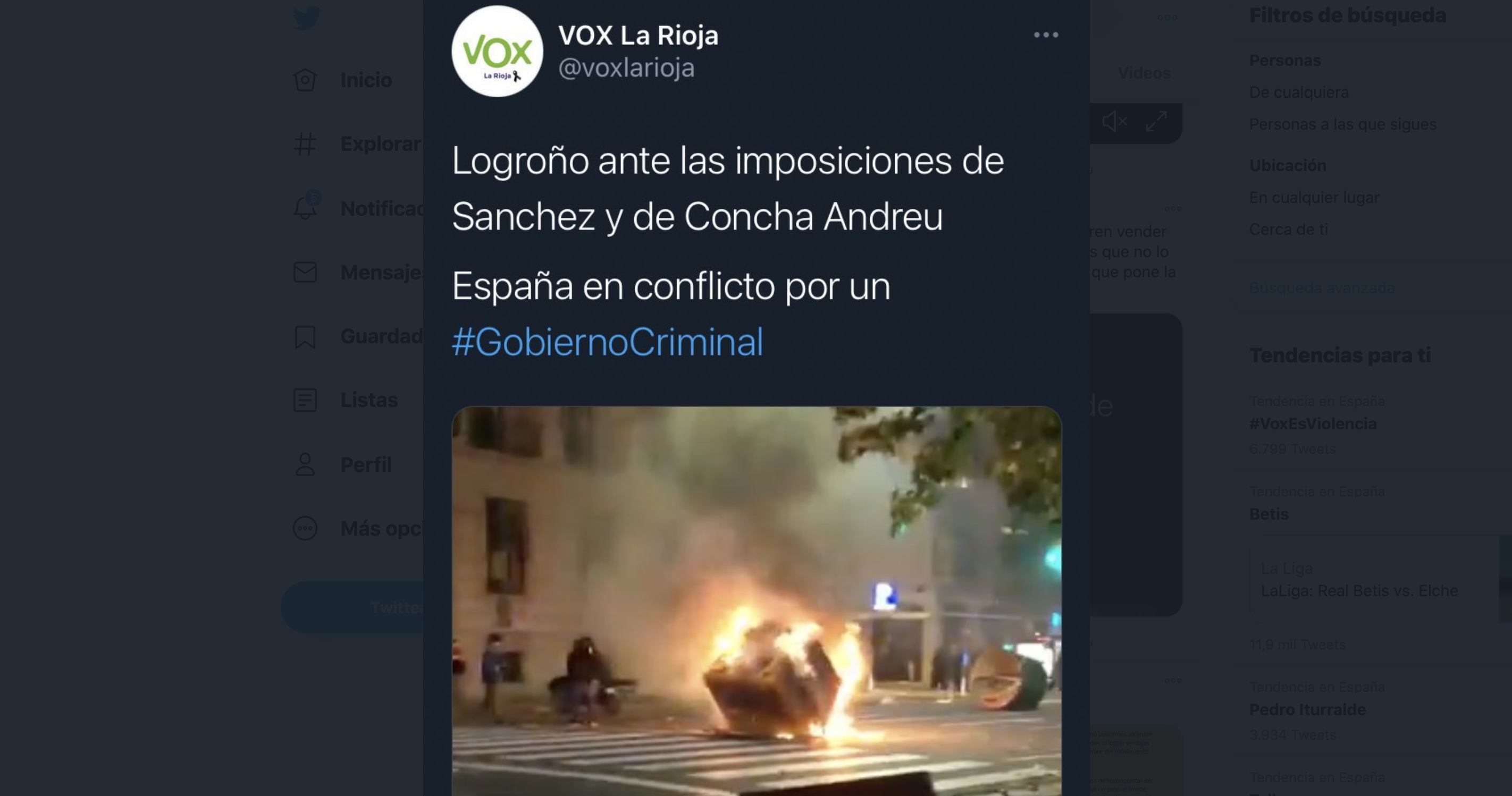
Task: Expand the video to fullscreen
Action: (x=1156, y=122)
